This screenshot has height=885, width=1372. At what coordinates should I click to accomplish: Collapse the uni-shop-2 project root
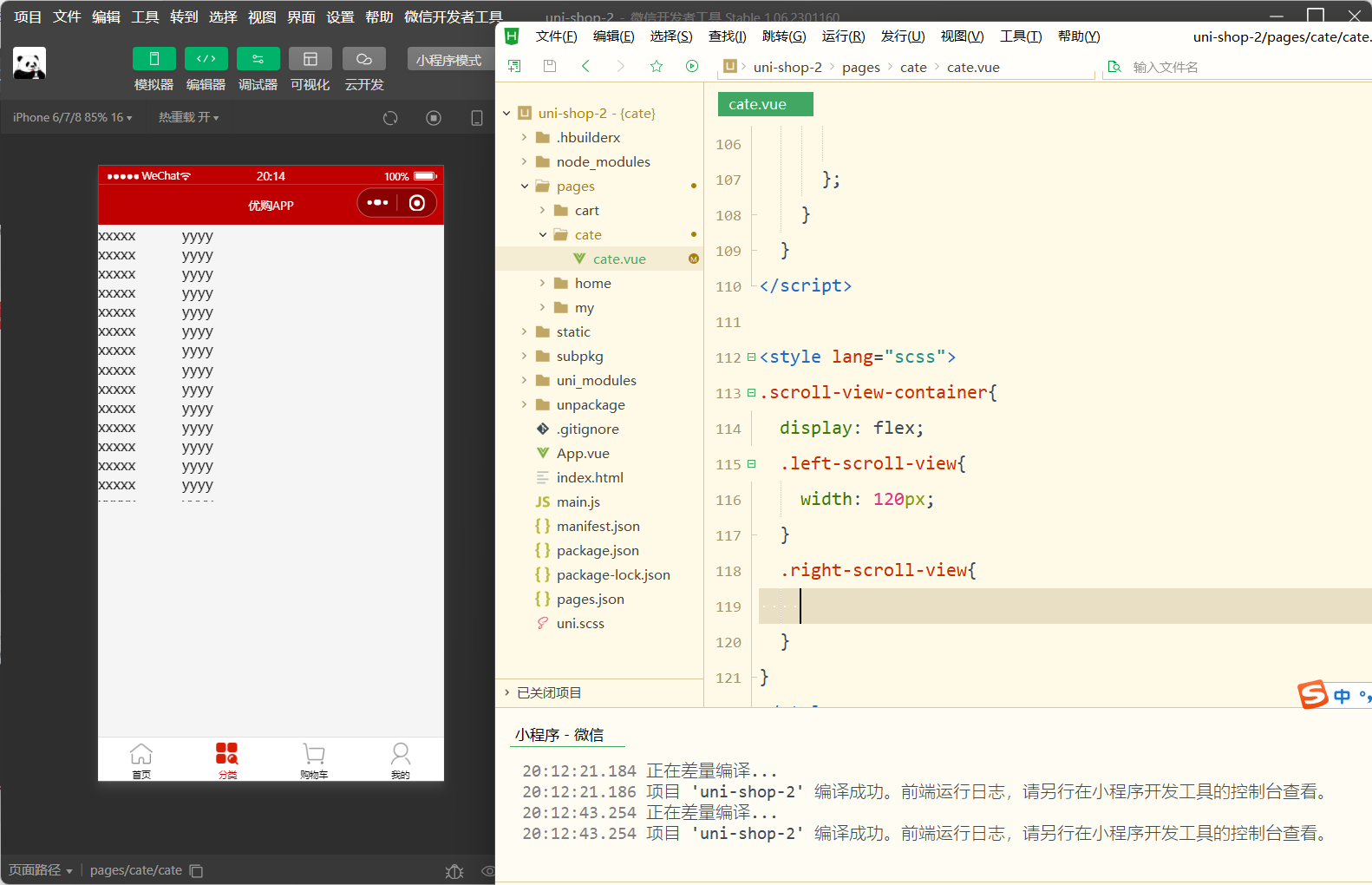click(x=506, y=113)
